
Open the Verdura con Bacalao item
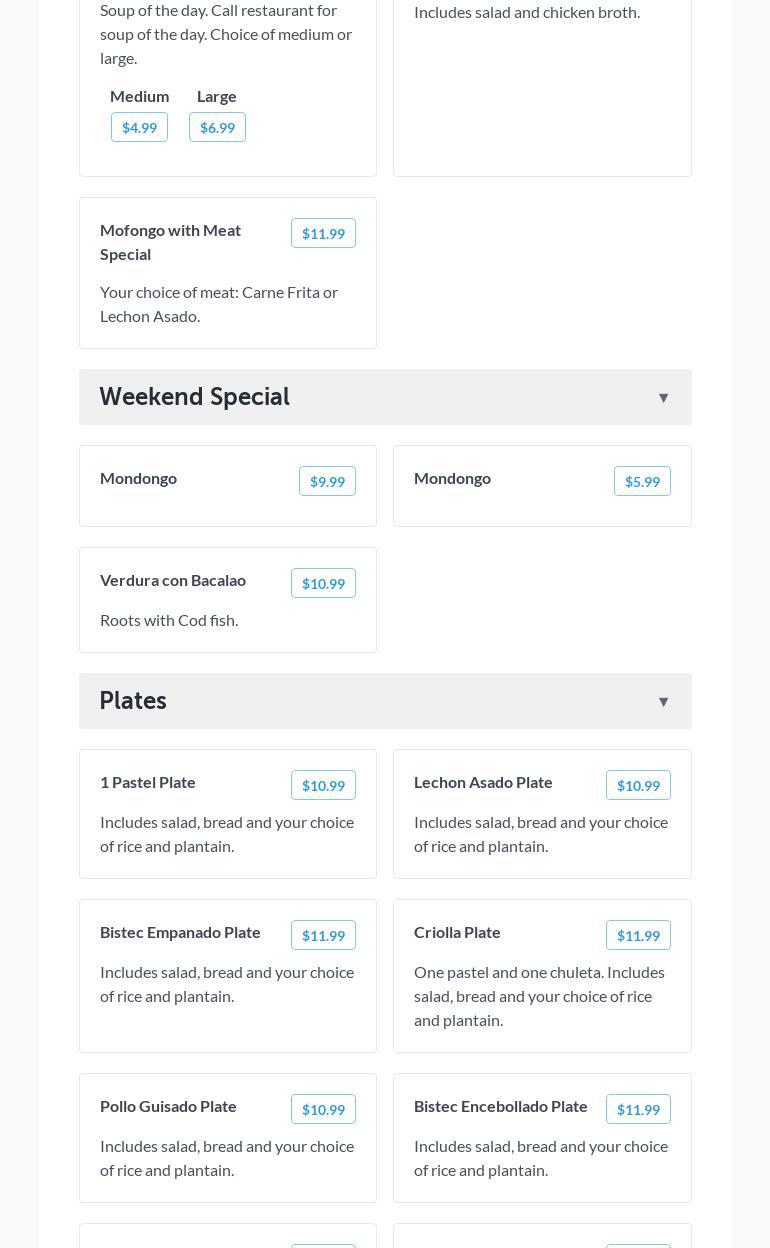(x=173, y=580)
